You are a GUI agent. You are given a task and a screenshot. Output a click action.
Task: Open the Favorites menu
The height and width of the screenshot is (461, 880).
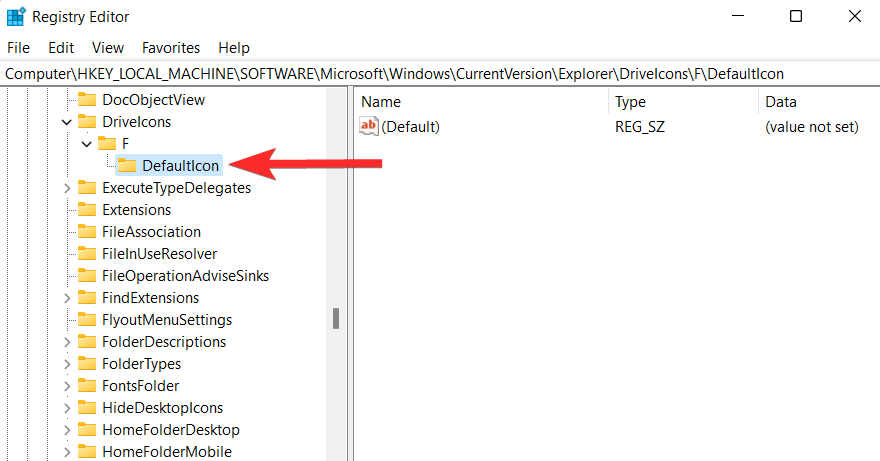[171, 48]
